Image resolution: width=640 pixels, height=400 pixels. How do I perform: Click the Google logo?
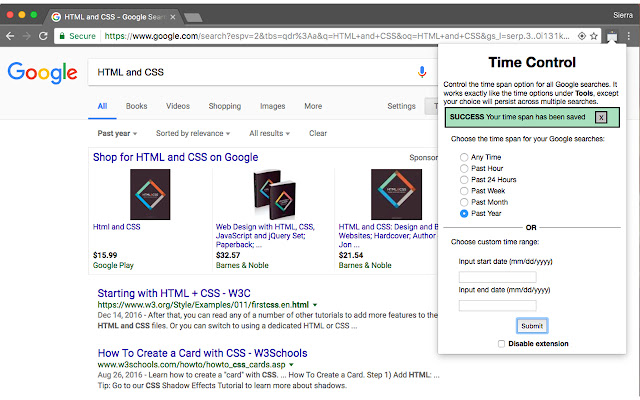click(x=42, y=73)
